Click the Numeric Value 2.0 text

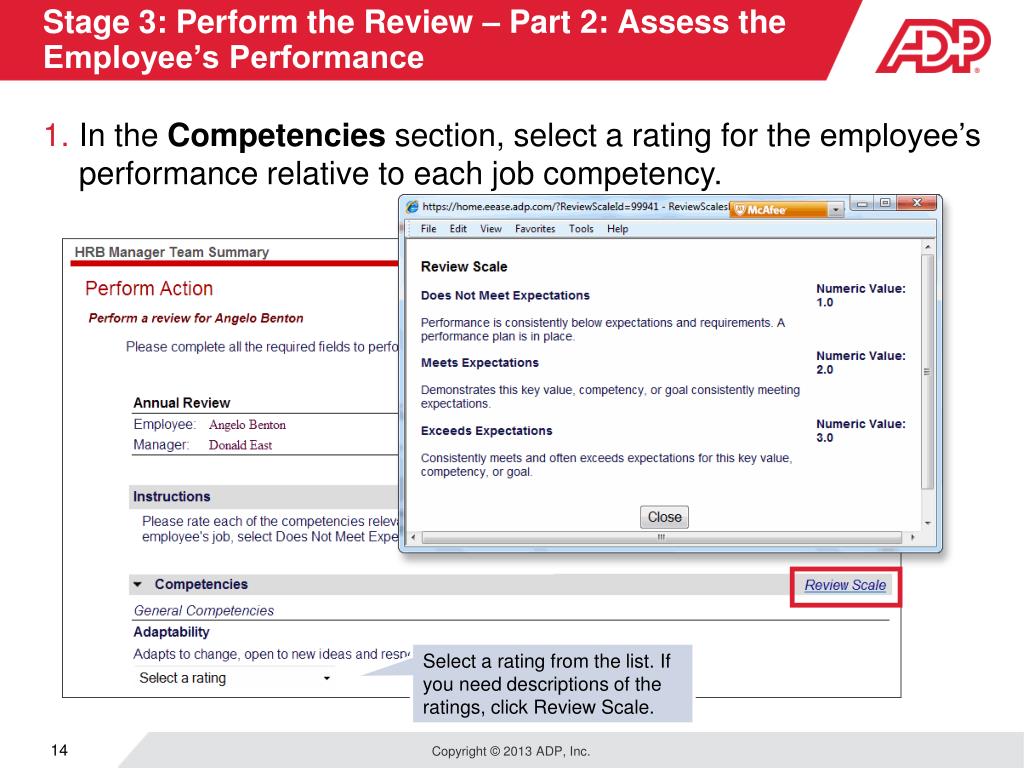point(861,362)
